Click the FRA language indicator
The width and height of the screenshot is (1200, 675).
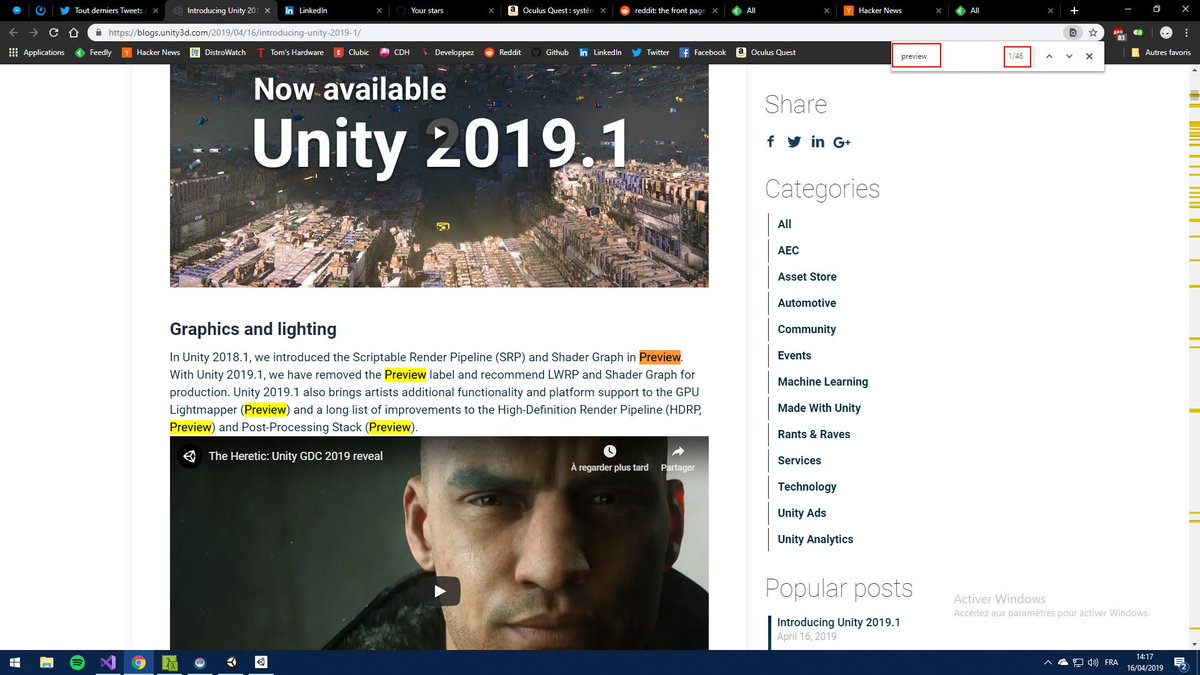click(x=1111, y=662)
